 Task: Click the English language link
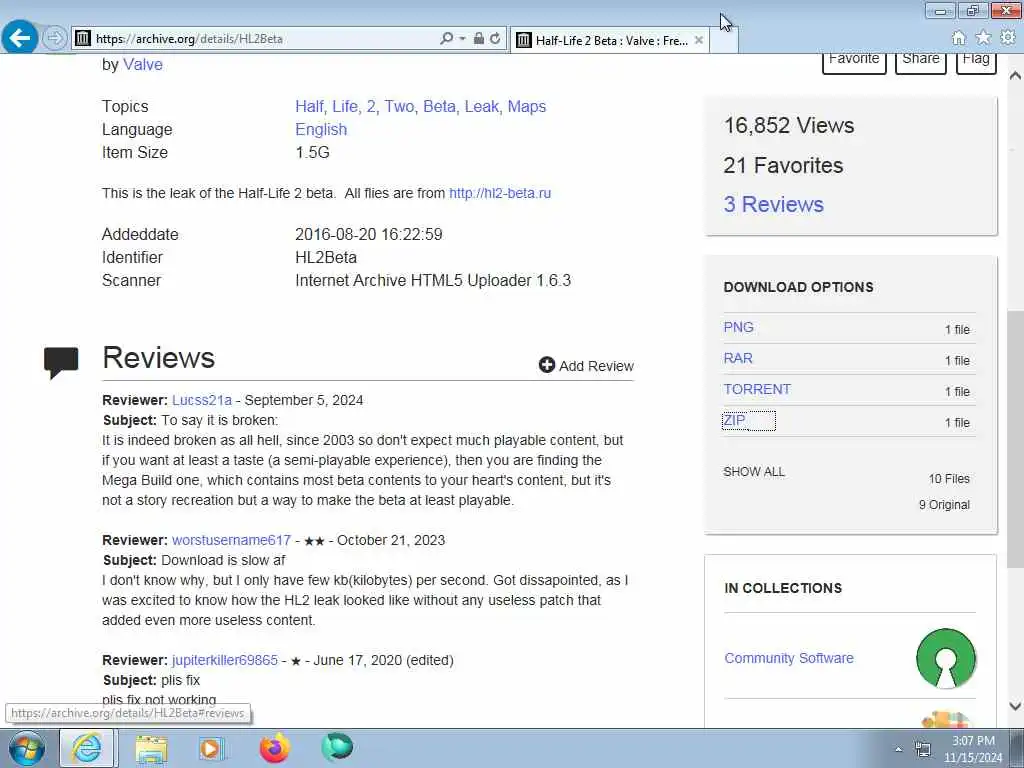click(321, 129)
